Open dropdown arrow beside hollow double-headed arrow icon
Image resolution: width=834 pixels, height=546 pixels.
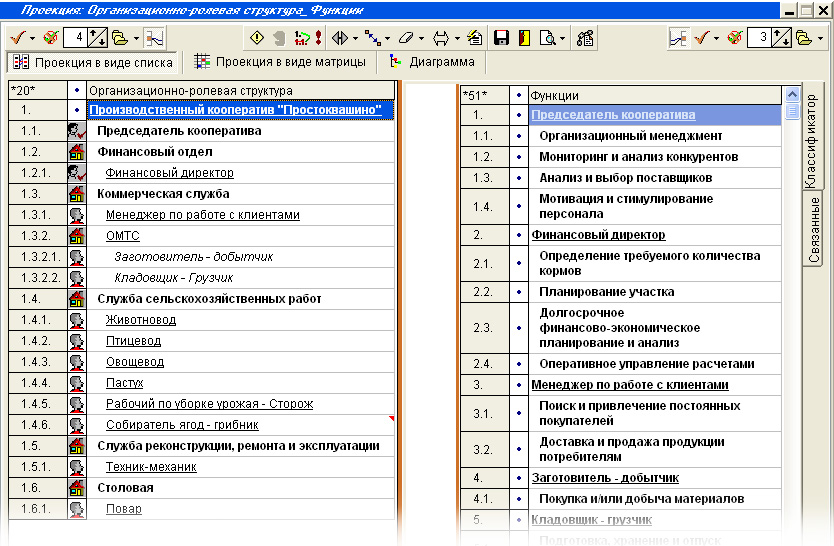(x=457, y=38)
